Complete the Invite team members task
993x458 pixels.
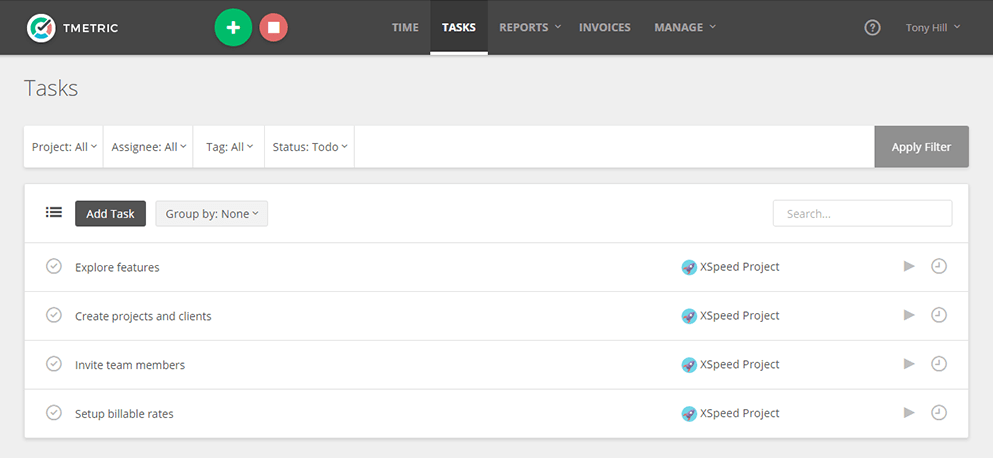[54, 364]
